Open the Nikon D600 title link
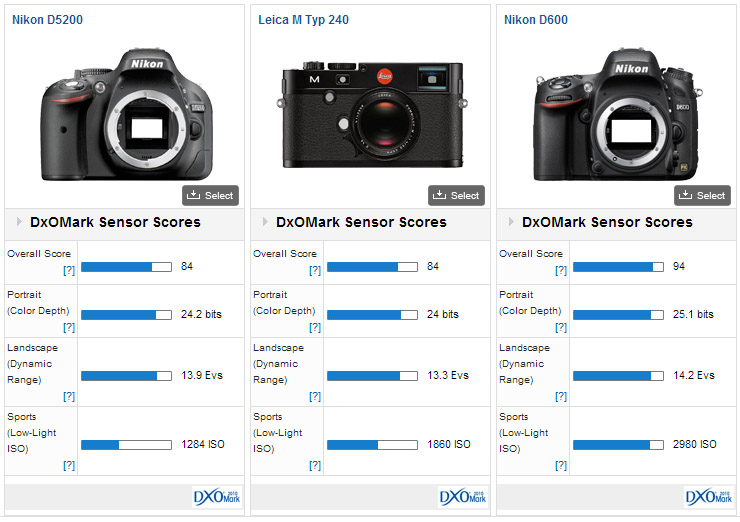This screenshot has width=740, height=522. (533, 20)
